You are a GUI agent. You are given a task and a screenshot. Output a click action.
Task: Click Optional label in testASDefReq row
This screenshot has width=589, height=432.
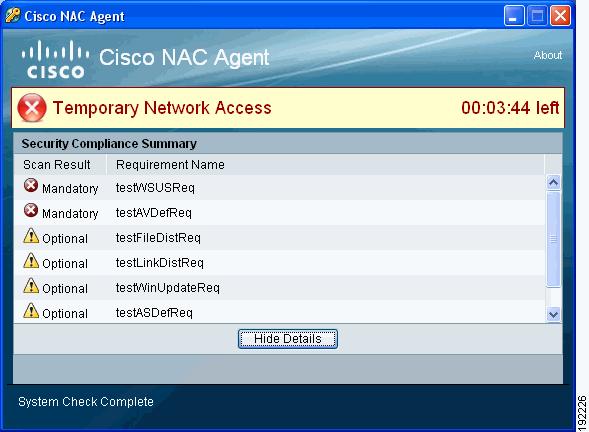click(x=65, y=314)
